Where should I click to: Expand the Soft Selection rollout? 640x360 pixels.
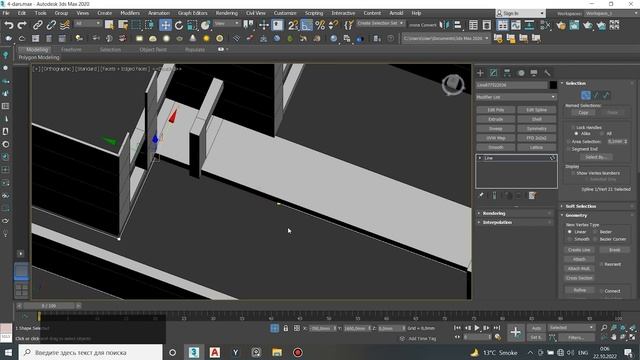(x=597, y=206)
